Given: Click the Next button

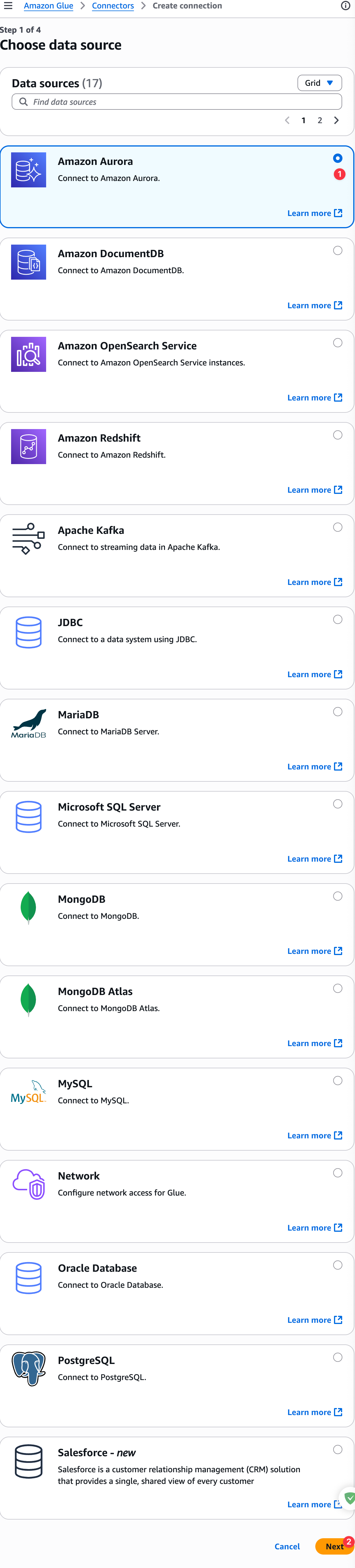Looking at the screenshot, I should 334,1546.
